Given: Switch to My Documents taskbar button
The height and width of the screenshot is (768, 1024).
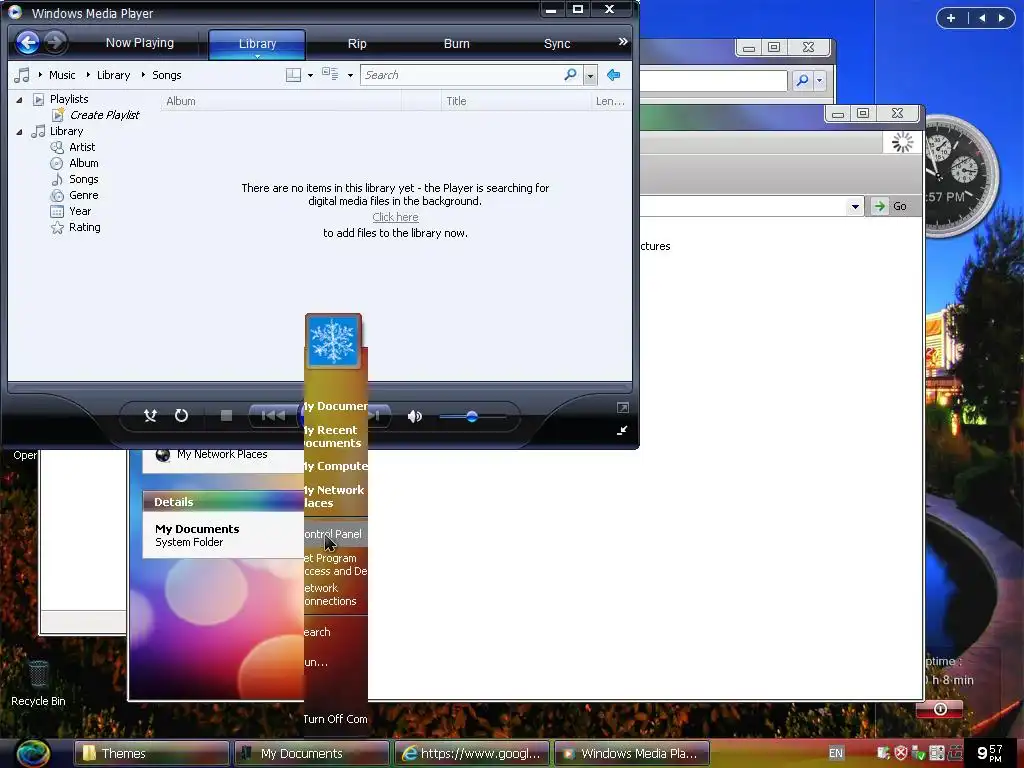Looking at the screenshot, I should [312, 754].
